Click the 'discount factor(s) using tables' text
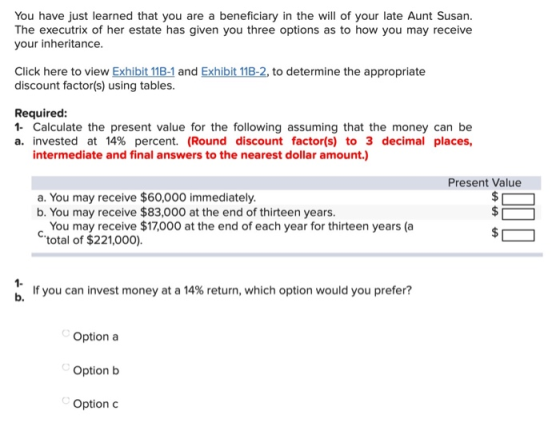Screen dimensions: 560x423 point(95,85)
